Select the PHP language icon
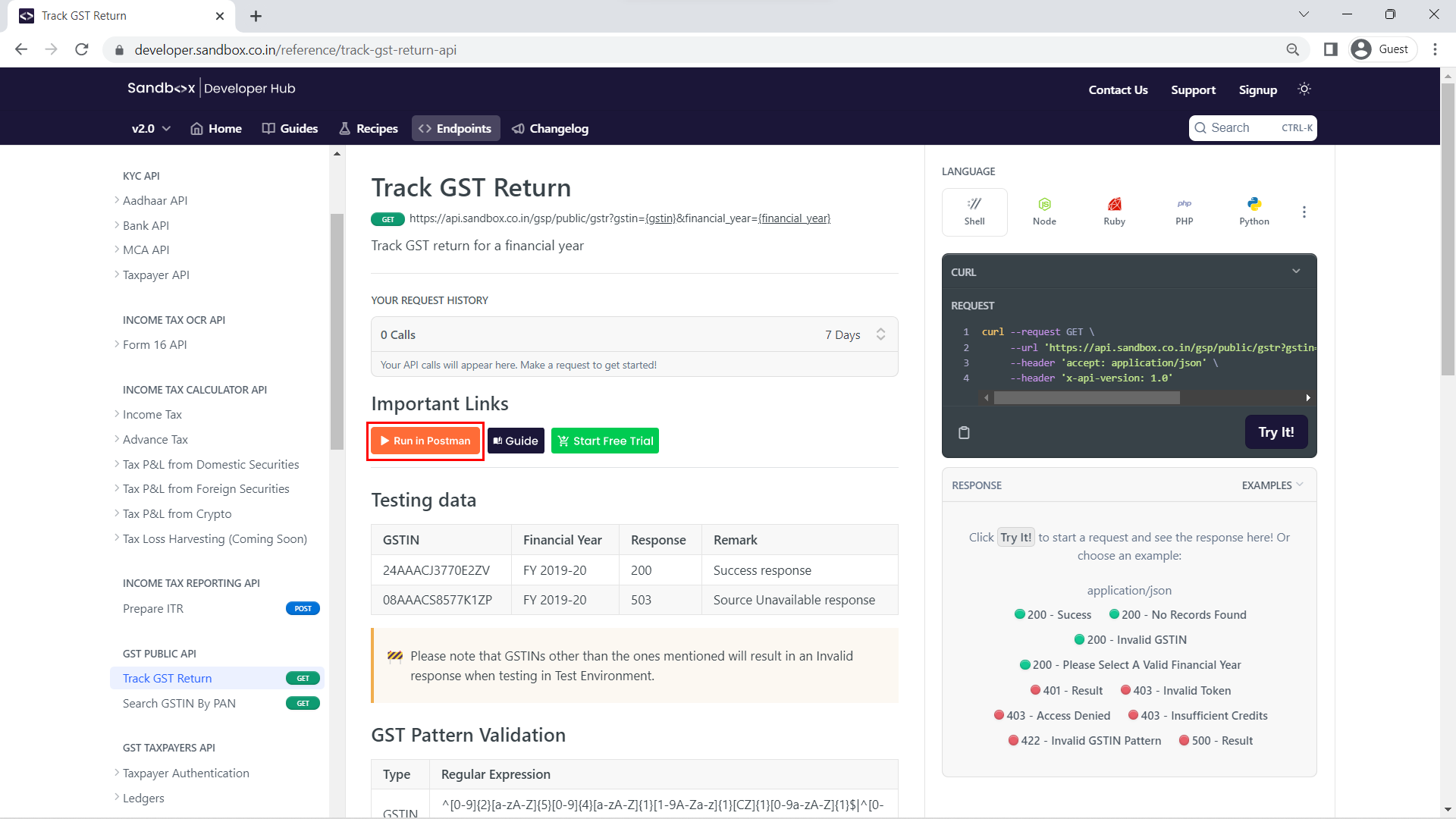The width and height of the screenshot is (1456, 819). point(1184,212)
